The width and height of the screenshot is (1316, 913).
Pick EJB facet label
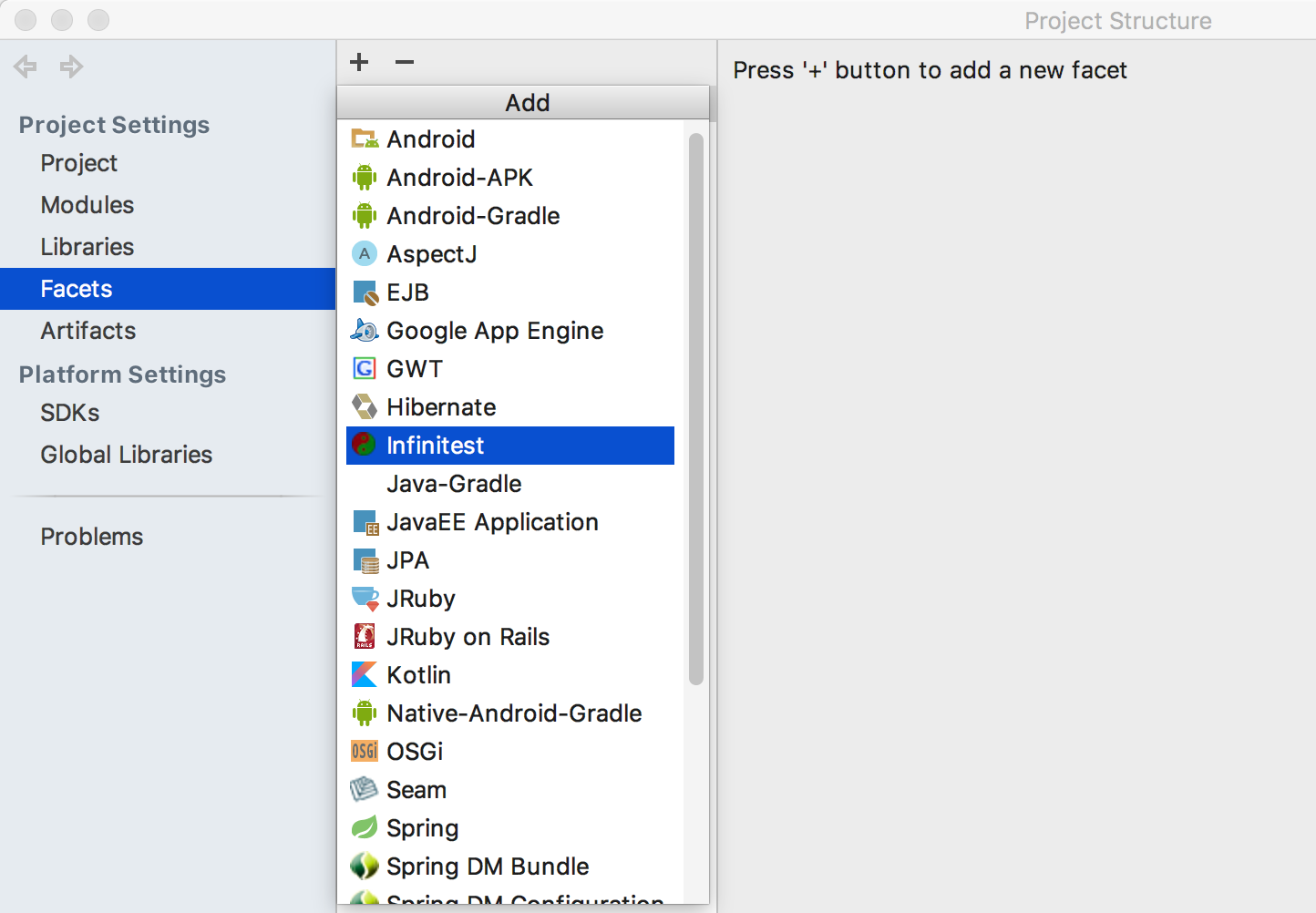(408, 292)
